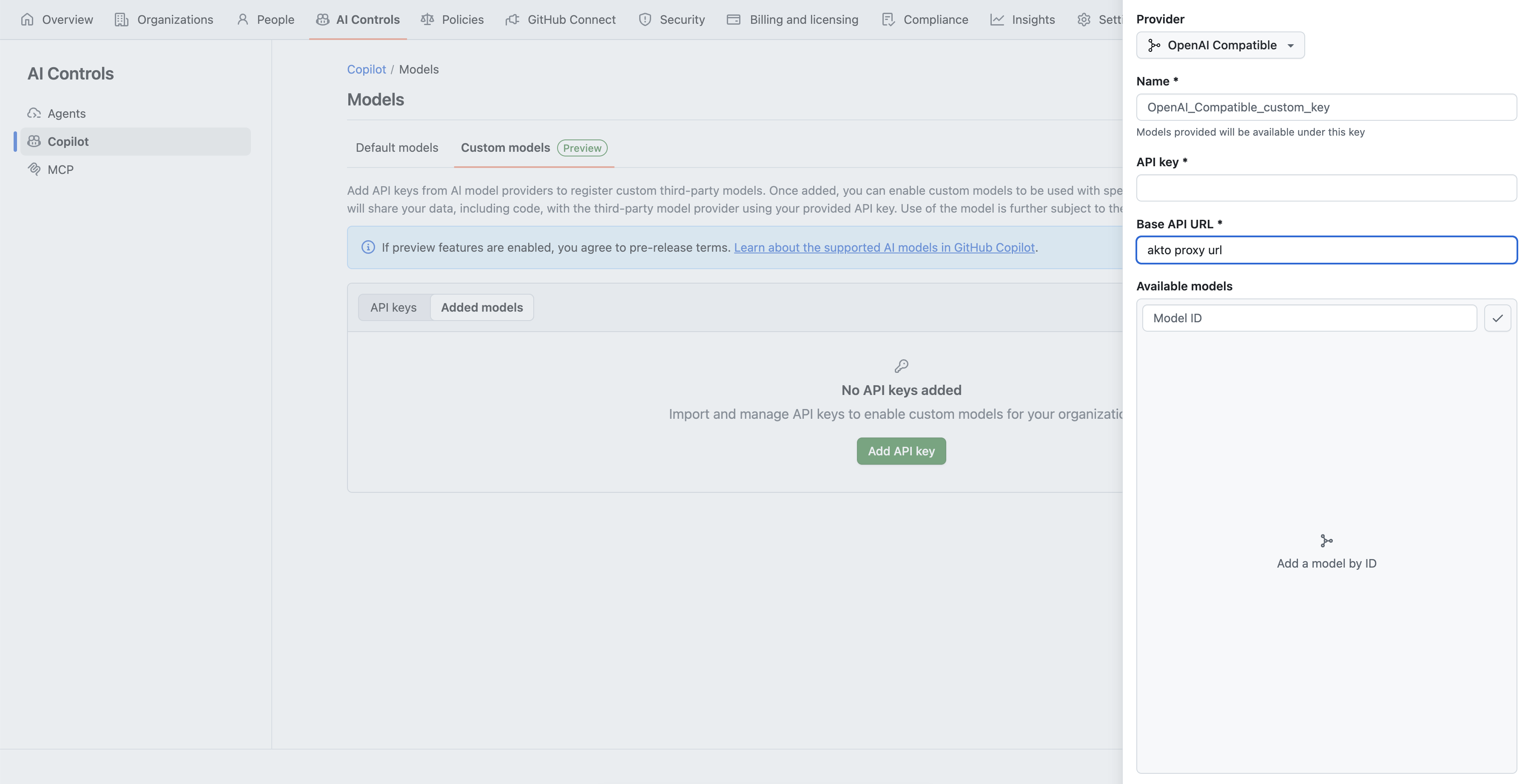The height and width of the screenshot is (784, 1531).
Task: Select the Custom models tab
Action: pyautogui.click(x=505, y=148)
